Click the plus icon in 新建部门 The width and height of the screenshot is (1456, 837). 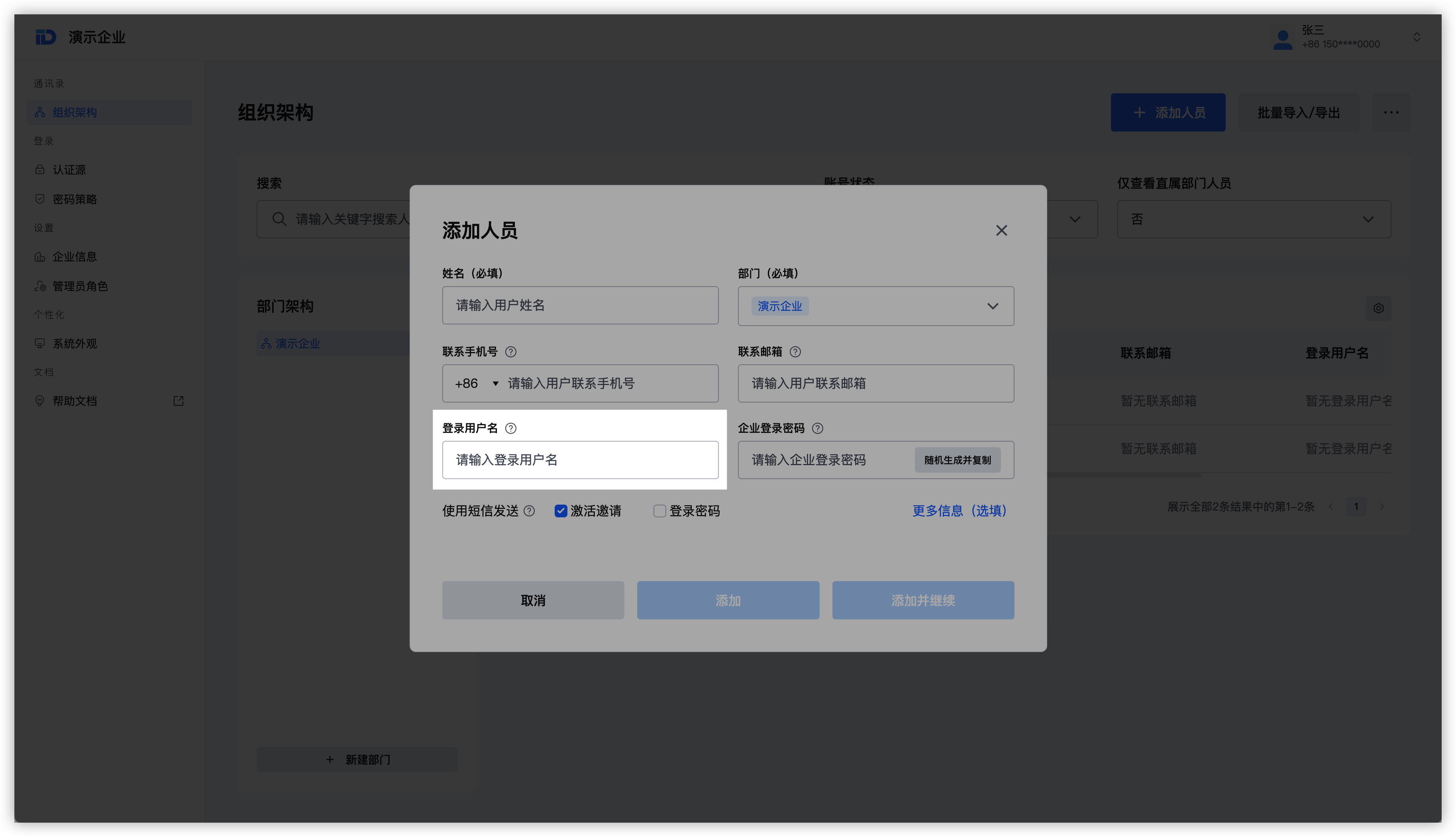[x=330, y=759]
